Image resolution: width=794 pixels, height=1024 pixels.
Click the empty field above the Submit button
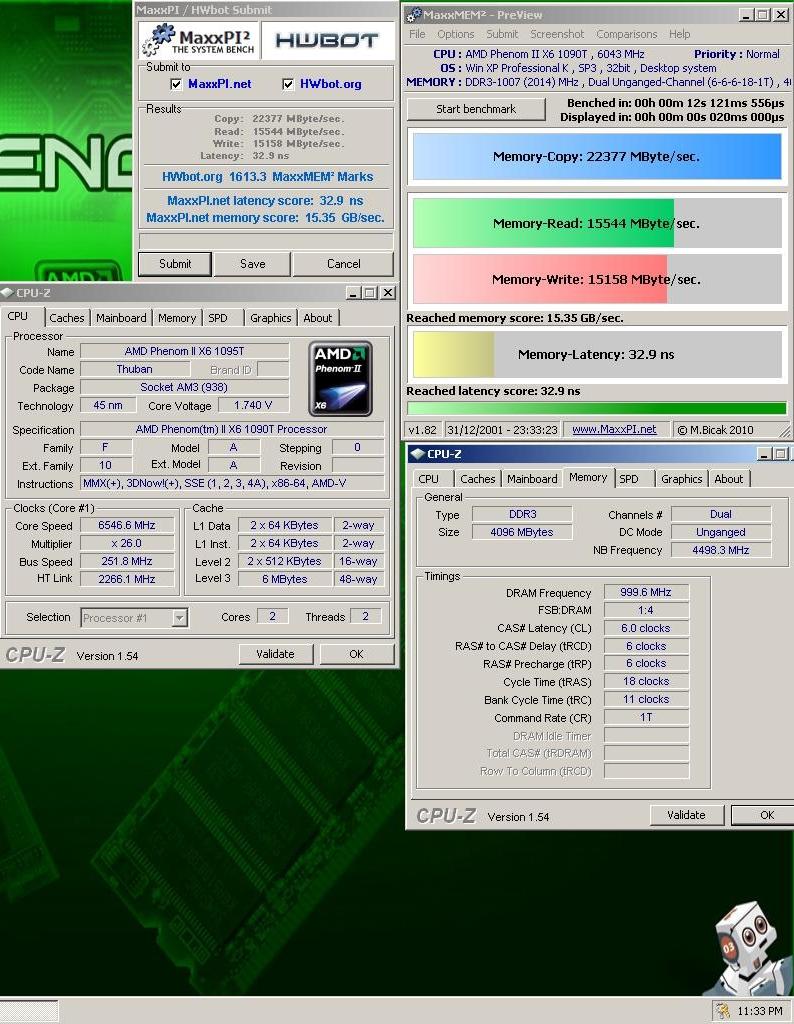(x=266, y=241)
